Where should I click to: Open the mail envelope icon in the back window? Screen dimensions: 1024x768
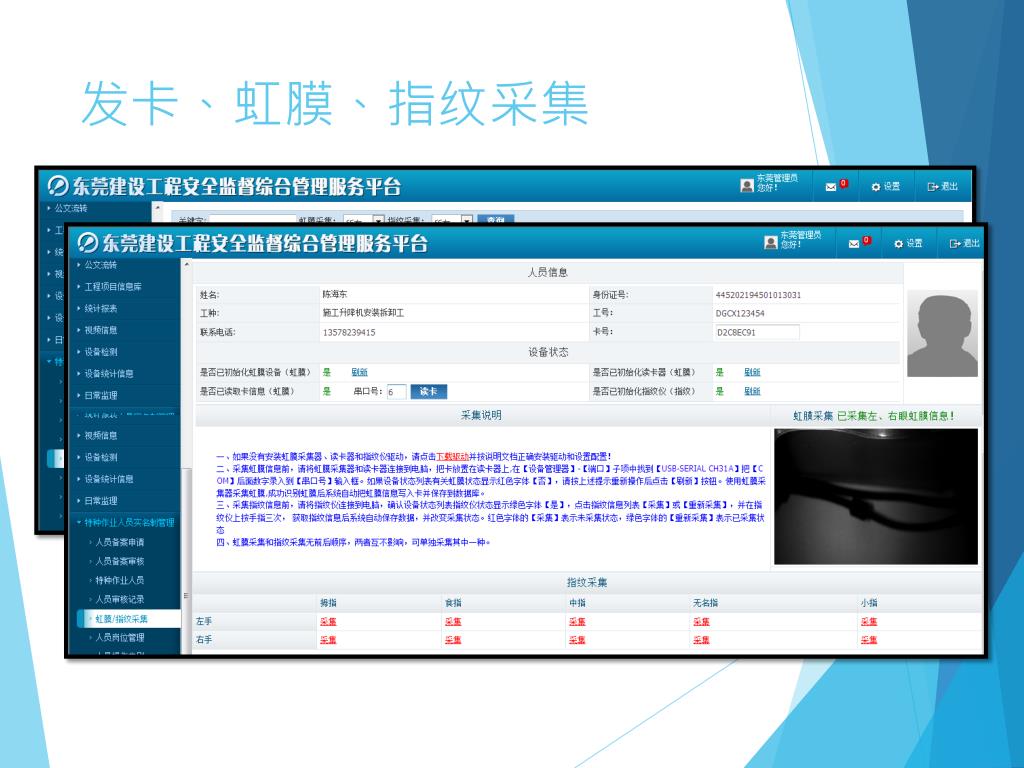(x=831, y=187)
